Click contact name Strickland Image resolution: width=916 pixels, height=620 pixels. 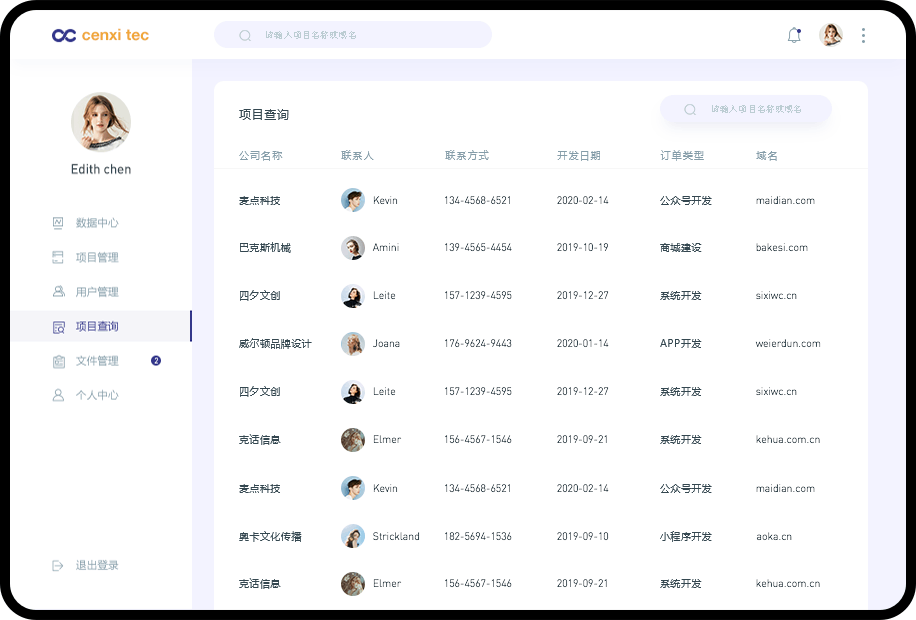pyautogui.click(x=396, y=536)
